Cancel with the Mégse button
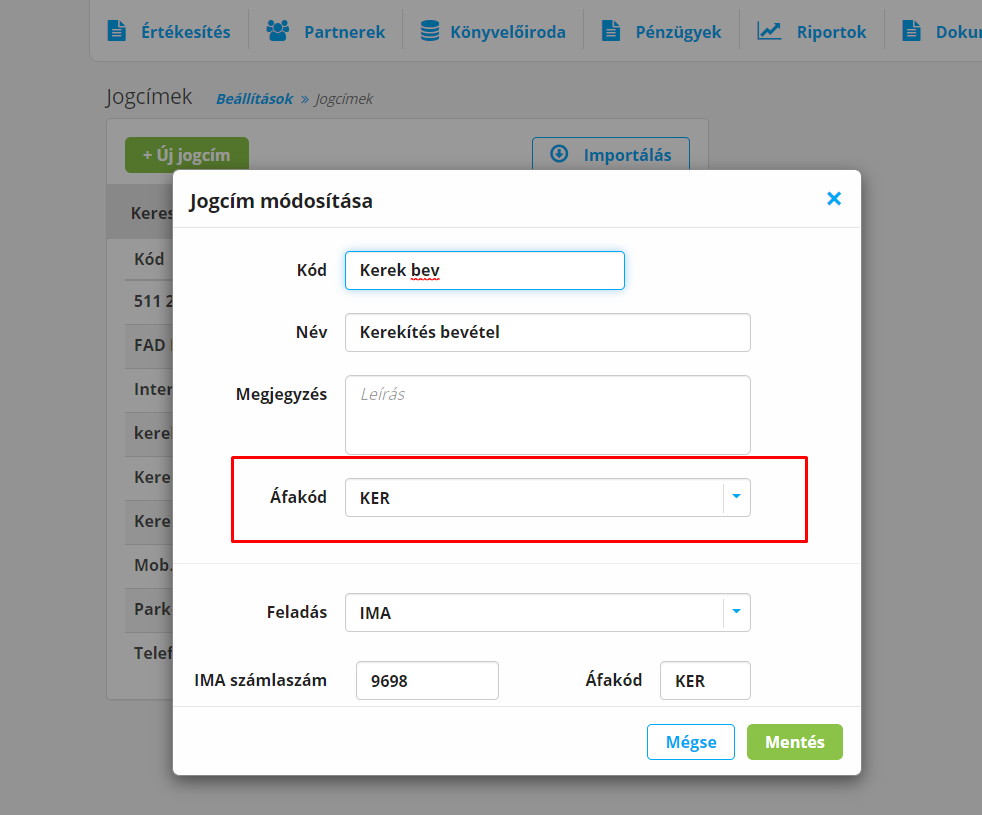 (691, 742)
